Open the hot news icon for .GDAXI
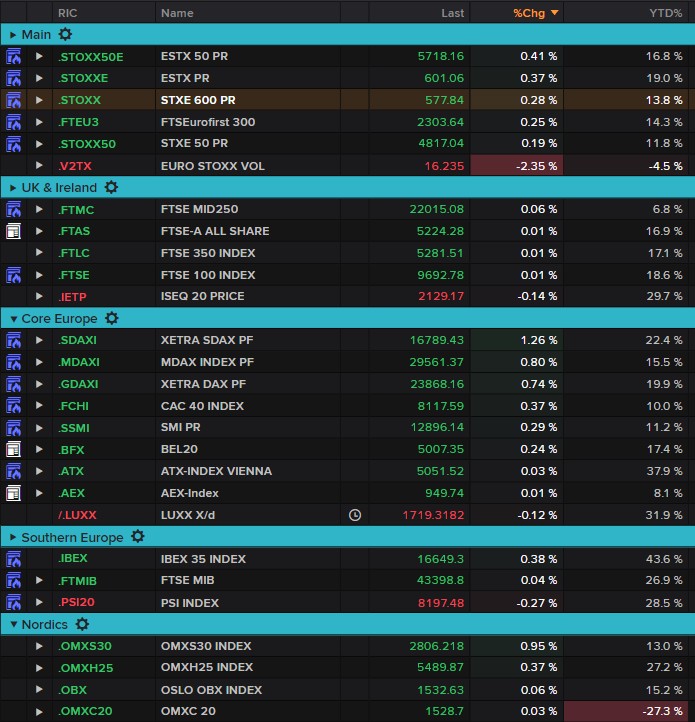Viewport: 695px width, 722px height. 14,384
